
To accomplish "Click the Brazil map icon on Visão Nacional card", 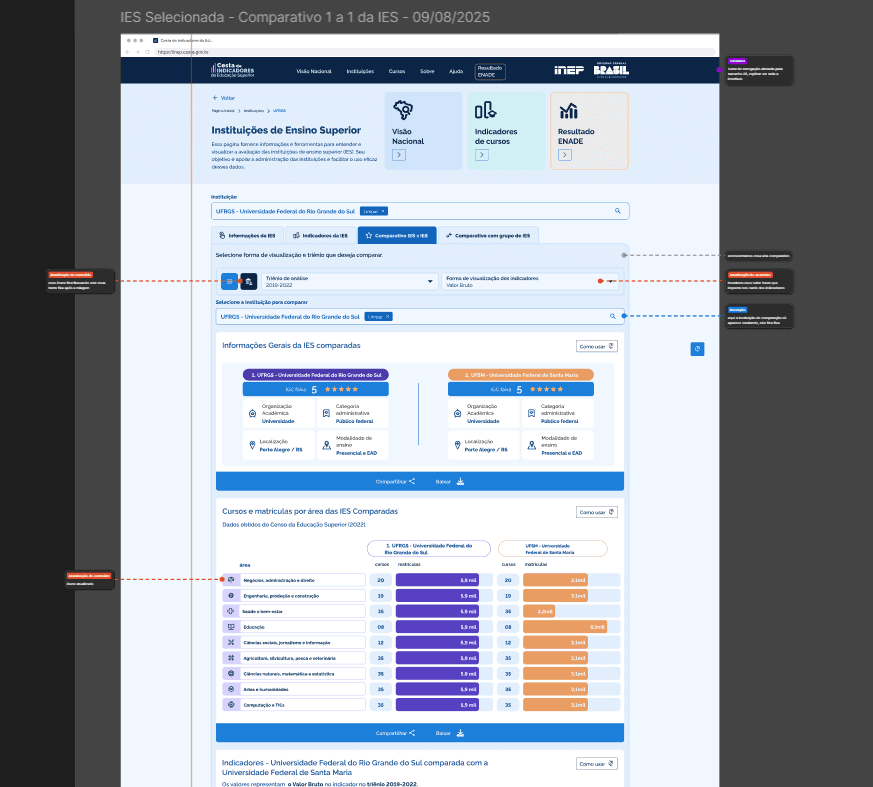I will pos(403,110).
